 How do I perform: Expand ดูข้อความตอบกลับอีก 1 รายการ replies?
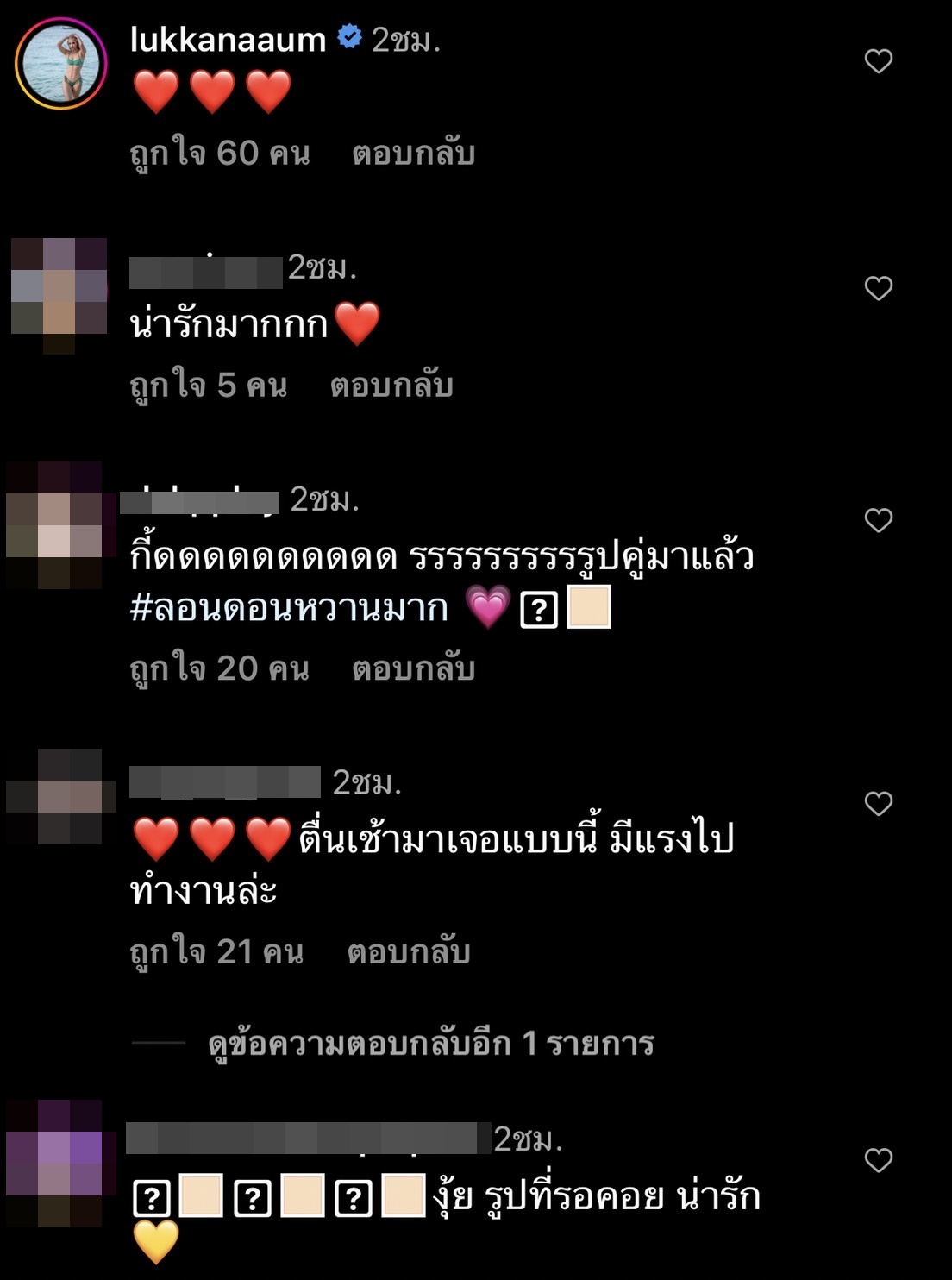click(x=431, y=1044)
